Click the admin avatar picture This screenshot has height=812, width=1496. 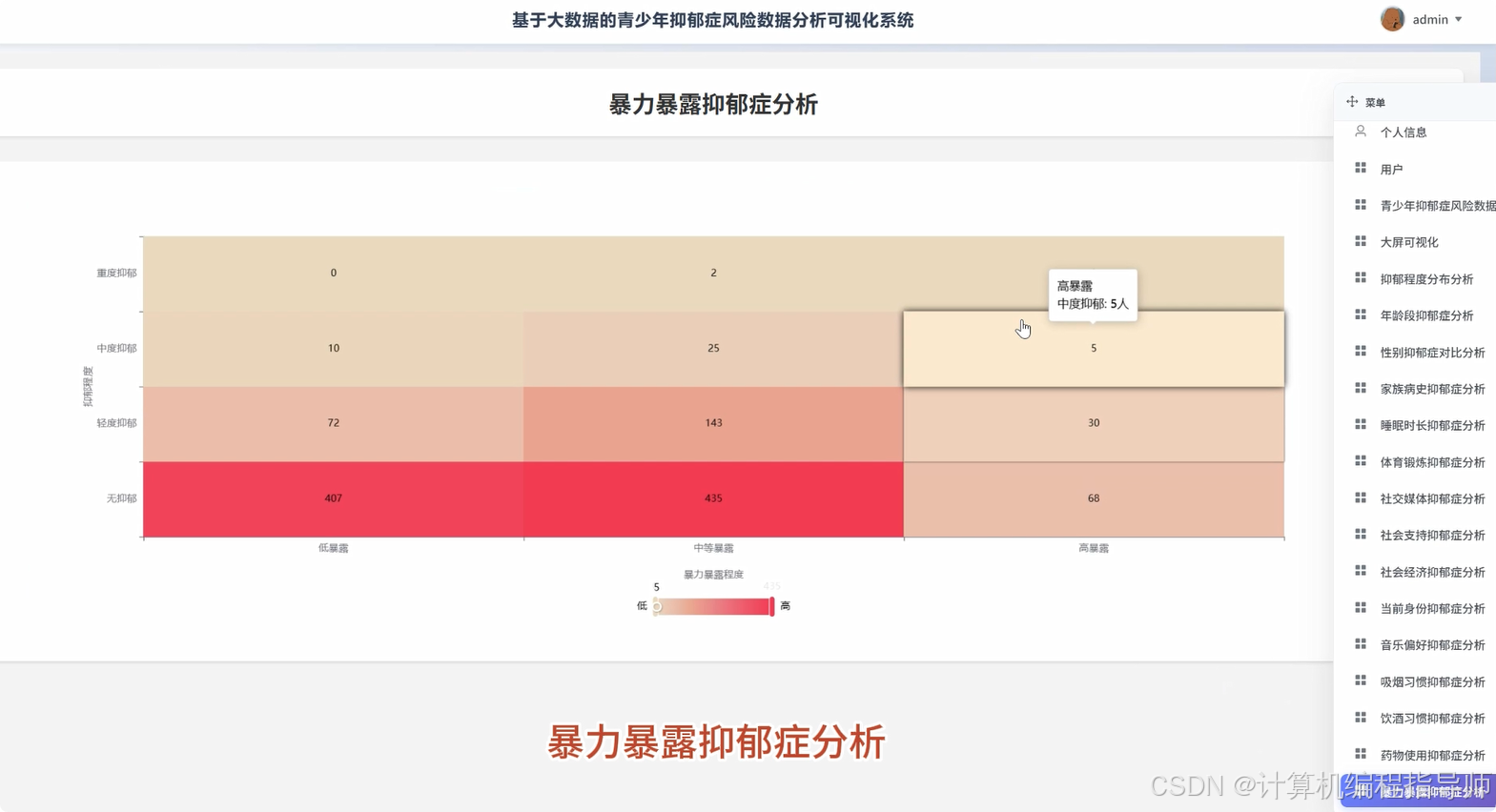tap(1392, 19)
